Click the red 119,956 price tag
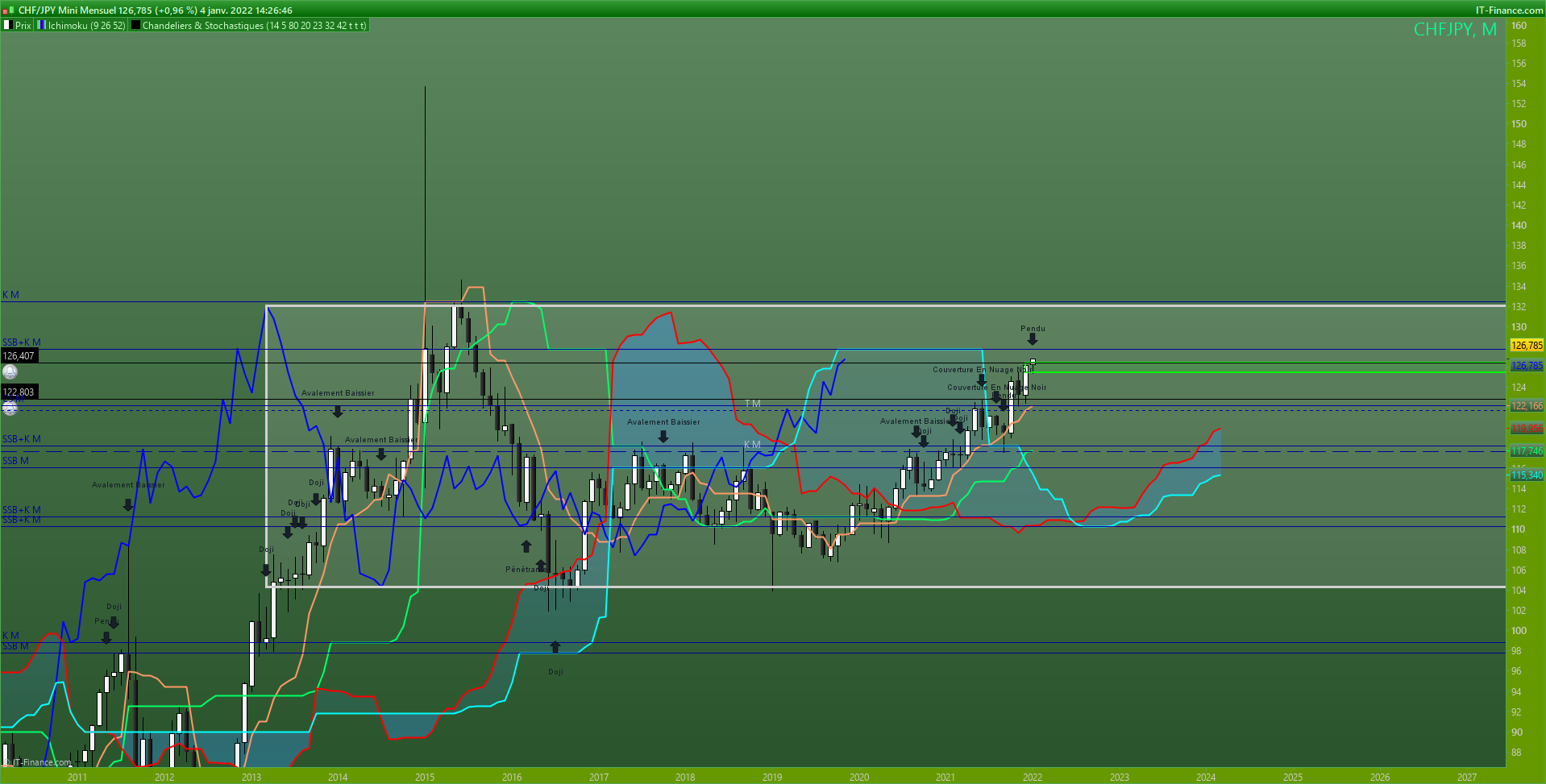Viewport: 1546px width, 784px height. pyautogui.click(x=1527, y=429)
